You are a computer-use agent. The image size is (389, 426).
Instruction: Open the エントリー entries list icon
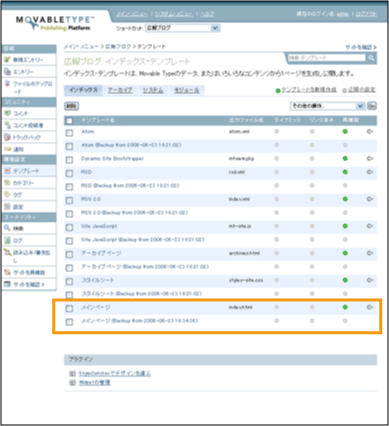click(x=7, y=72)
